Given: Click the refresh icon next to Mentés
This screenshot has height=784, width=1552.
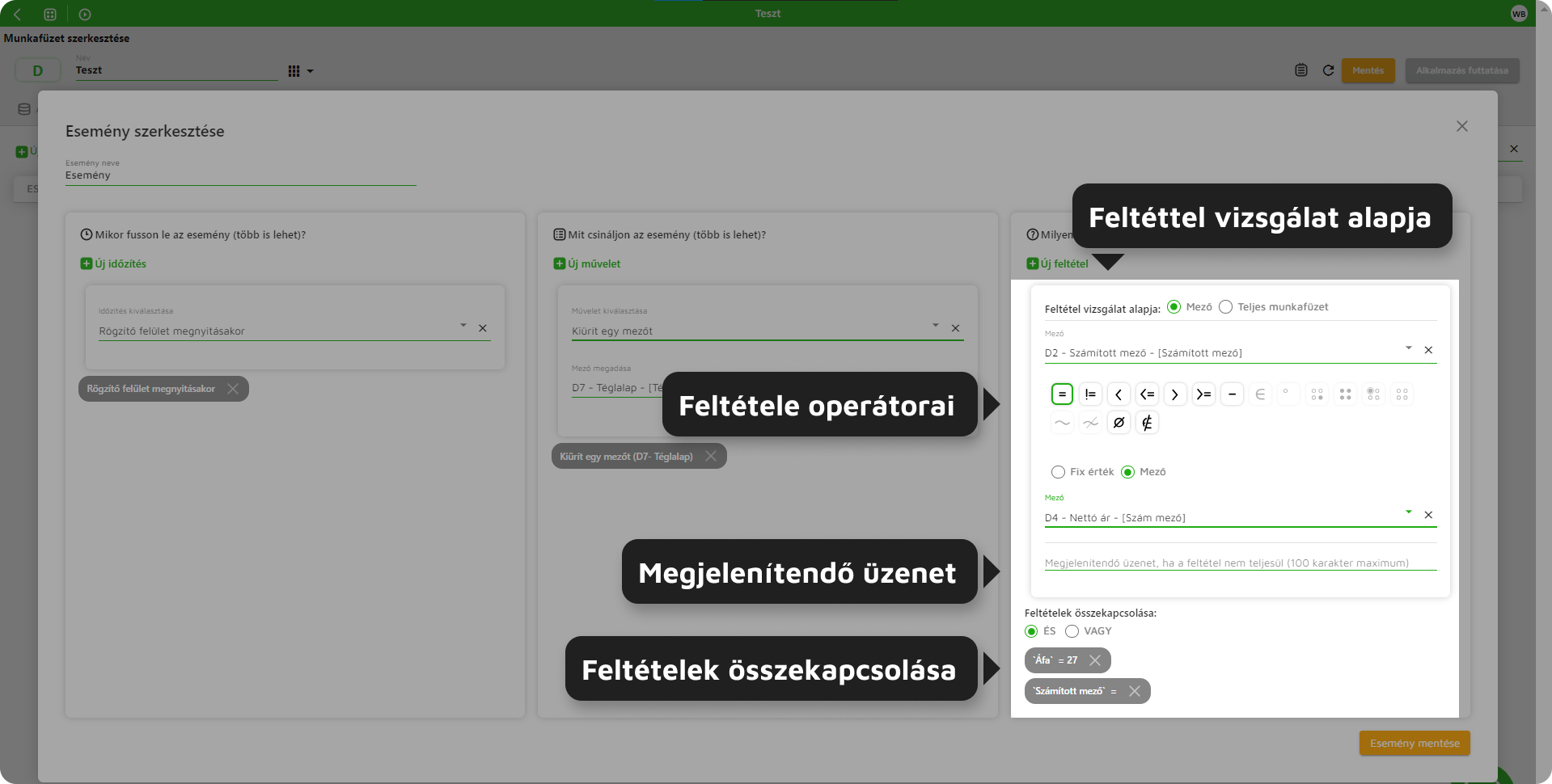Looking at the screenshot, I should pyautogui.click(x=1328, y=70).
